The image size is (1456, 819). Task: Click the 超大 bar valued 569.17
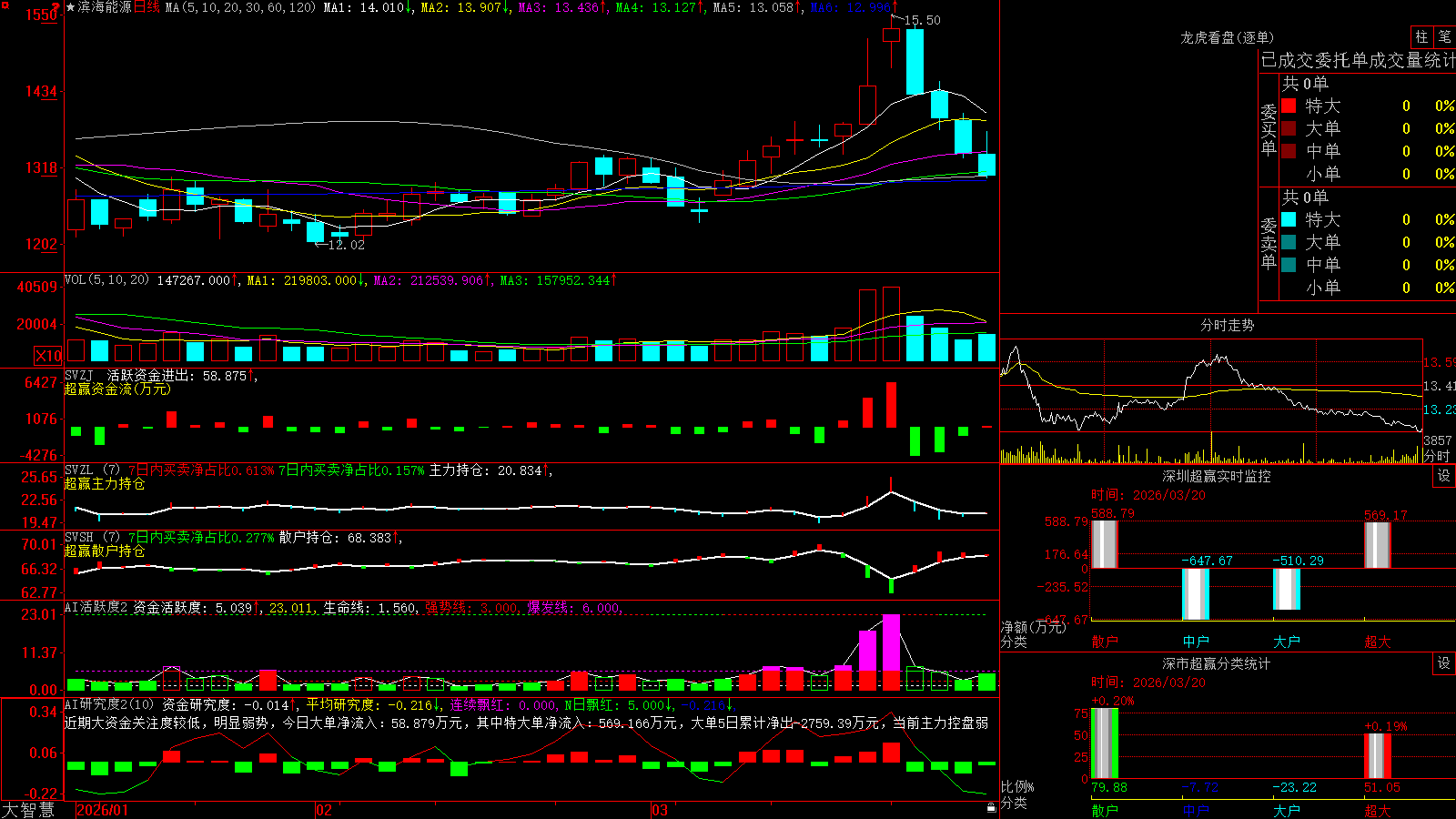tap(1378, 545)
